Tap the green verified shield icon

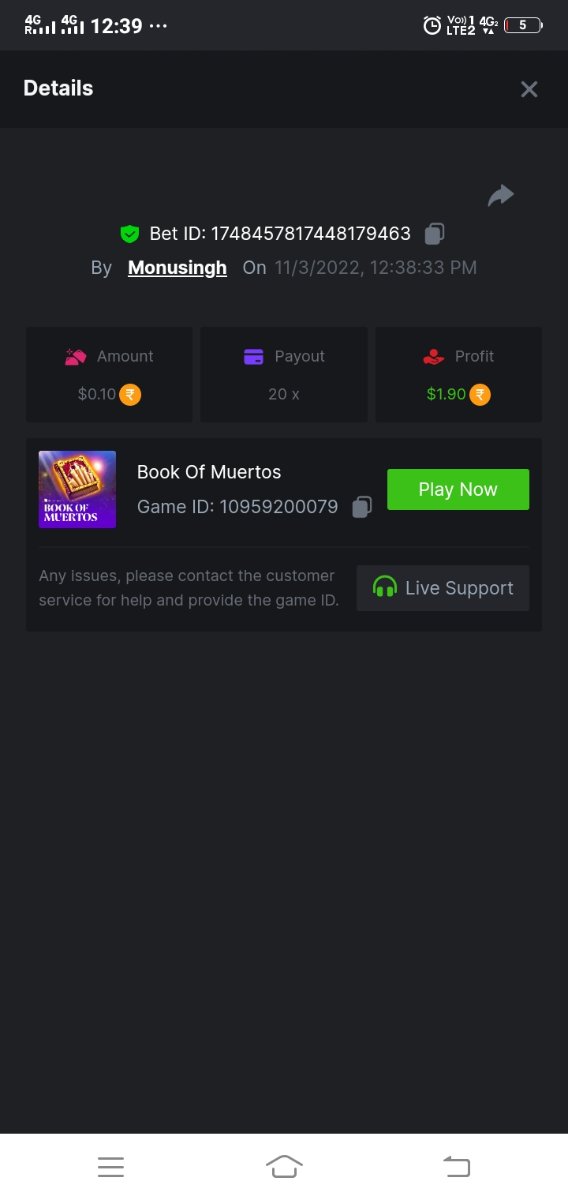pyautogui.click(x=129, y=234)
